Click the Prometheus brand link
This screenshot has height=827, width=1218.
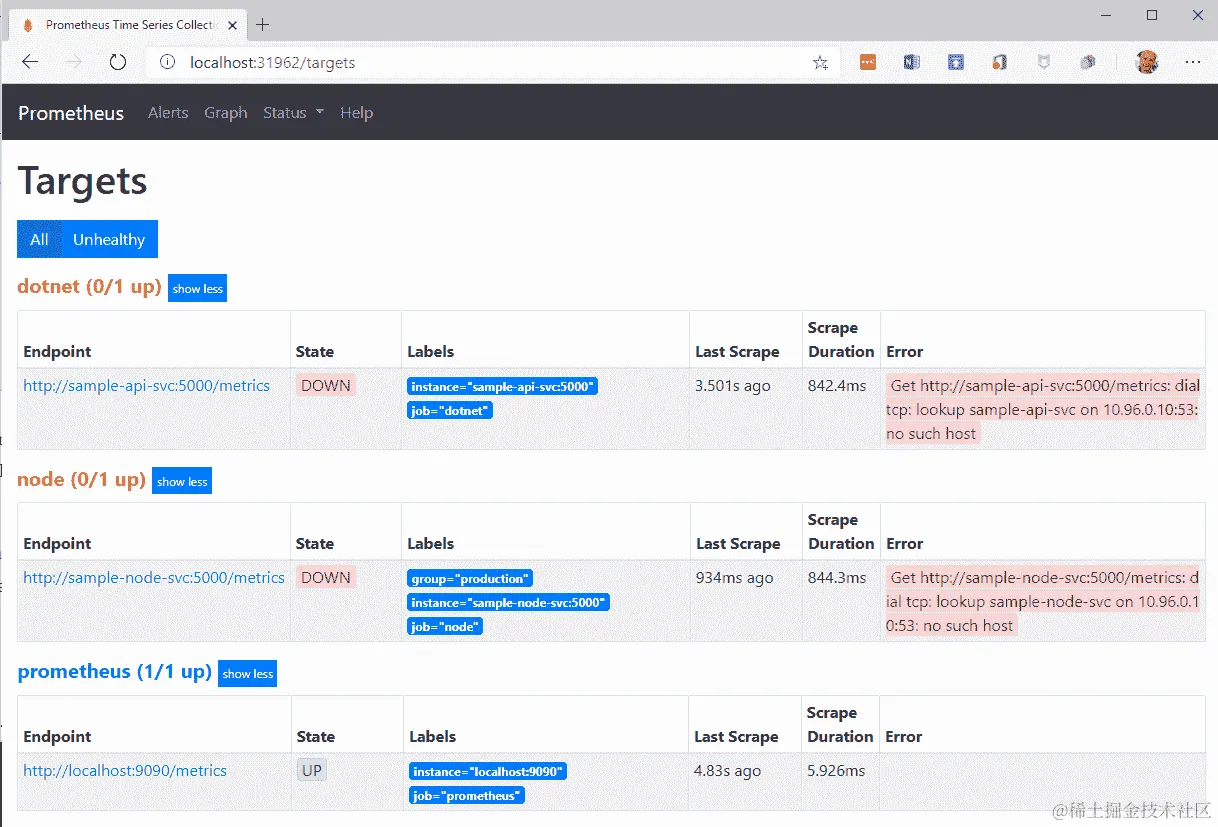(71, 113)
